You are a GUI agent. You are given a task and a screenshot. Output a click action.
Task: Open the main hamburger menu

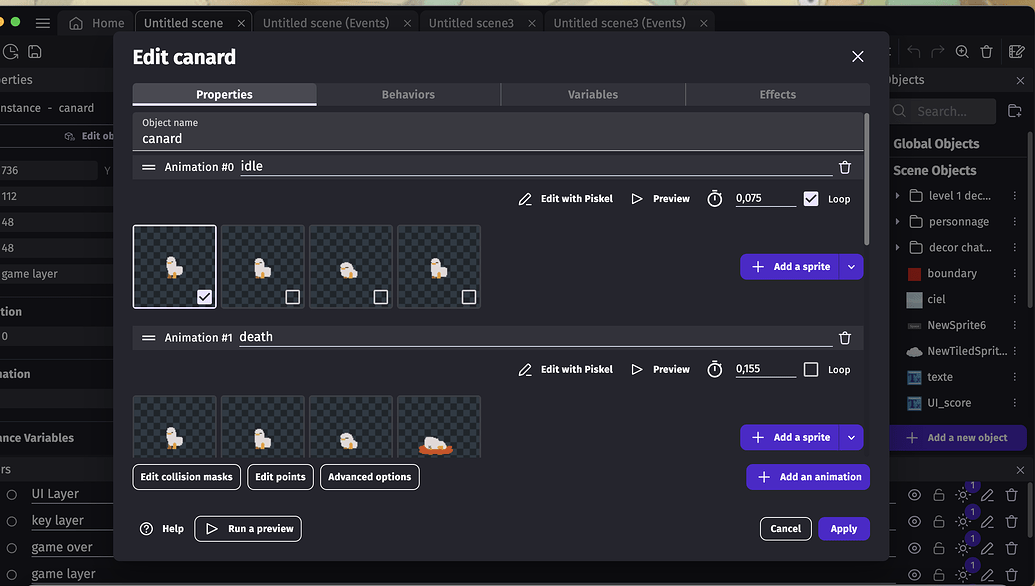(x=43, y=23)
